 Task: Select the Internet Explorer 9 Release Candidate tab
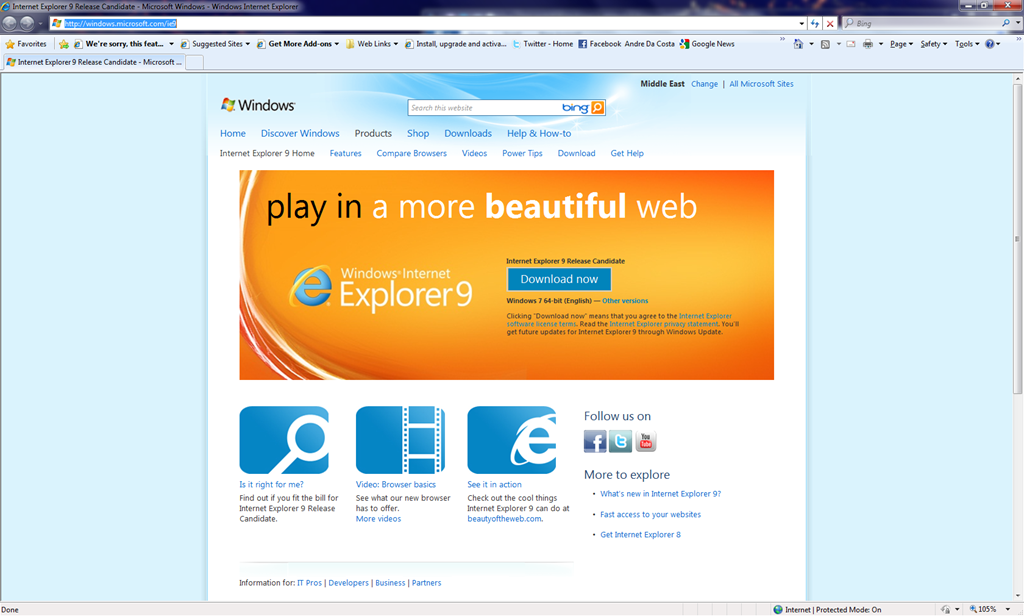pos(94,62)
